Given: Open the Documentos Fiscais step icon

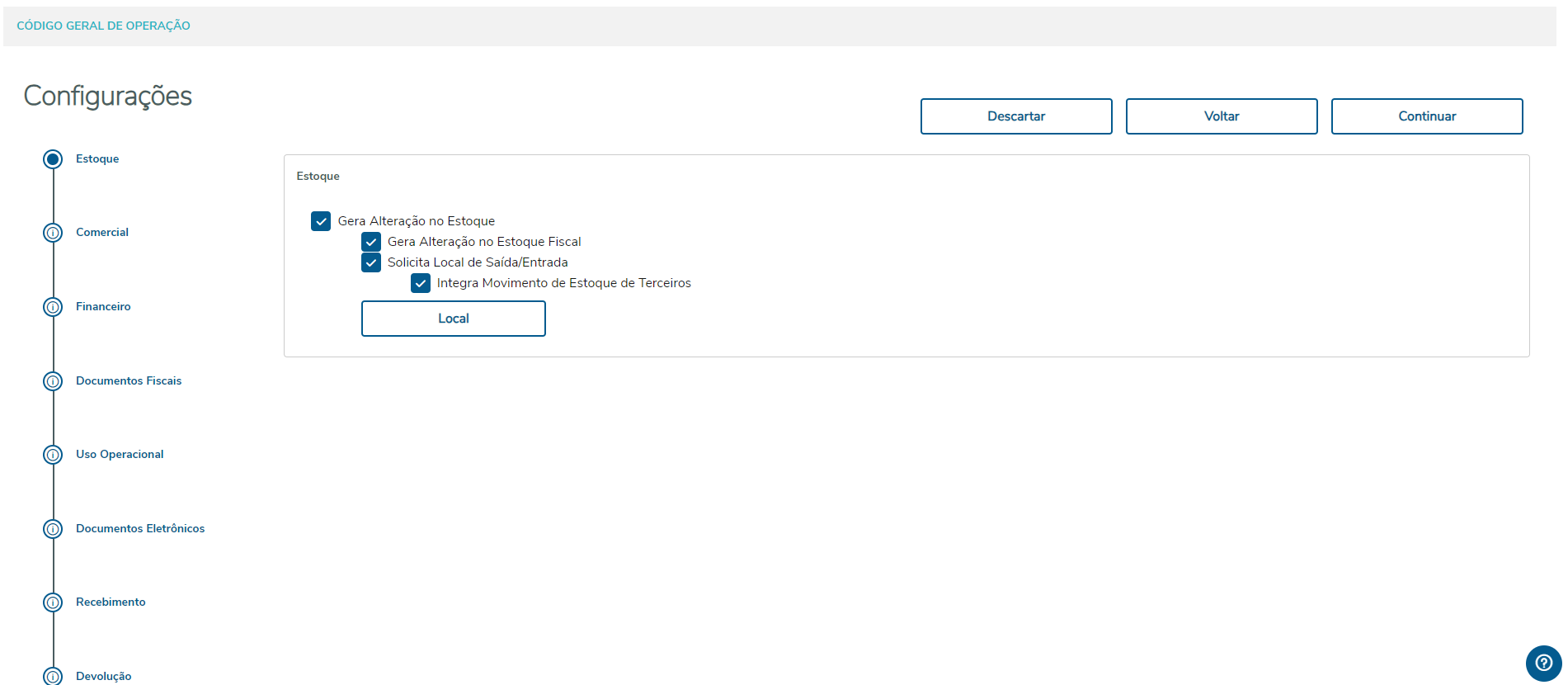Looking at the screenshot, I should point(53,381).
